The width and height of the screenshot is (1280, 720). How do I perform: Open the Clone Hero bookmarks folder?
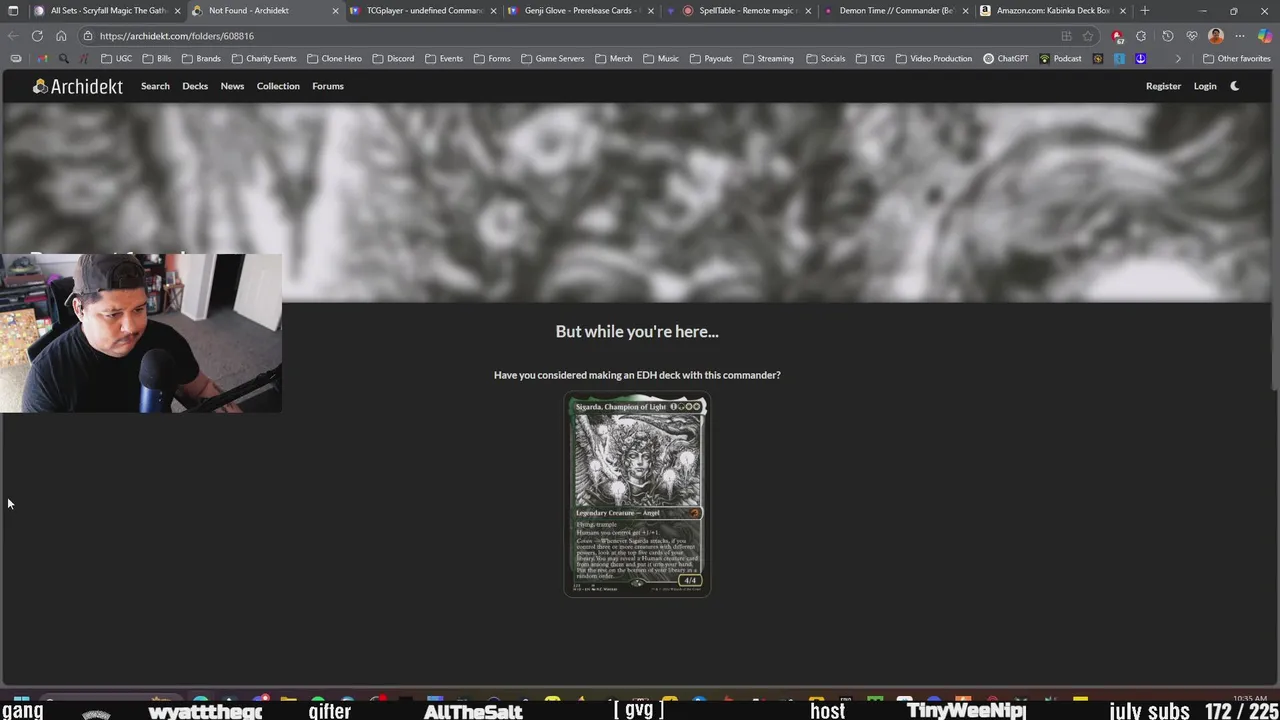(334, 59)
